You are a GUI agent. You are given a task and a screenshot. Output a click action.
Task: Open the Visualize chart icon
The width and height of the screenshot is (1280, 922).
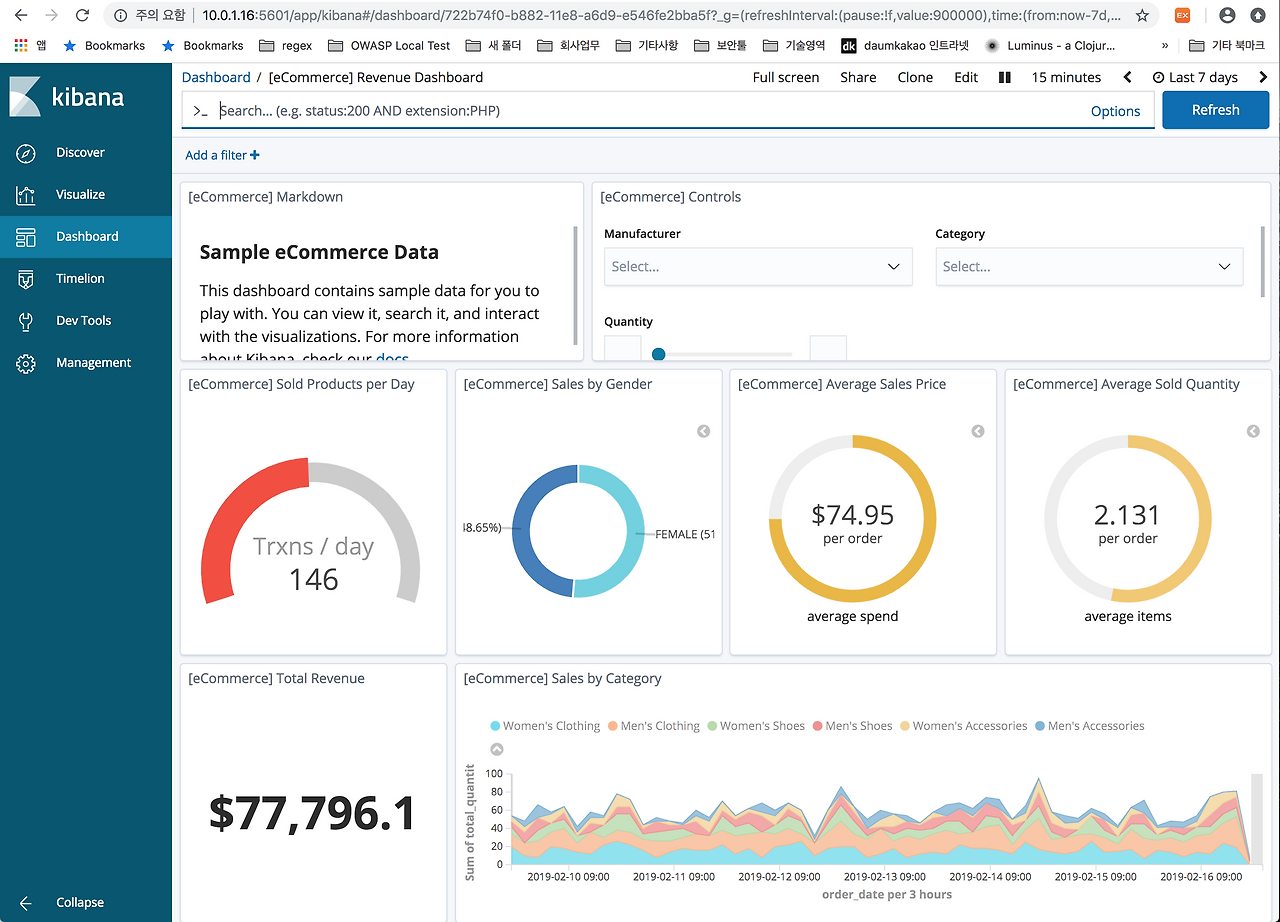point(26,195)
